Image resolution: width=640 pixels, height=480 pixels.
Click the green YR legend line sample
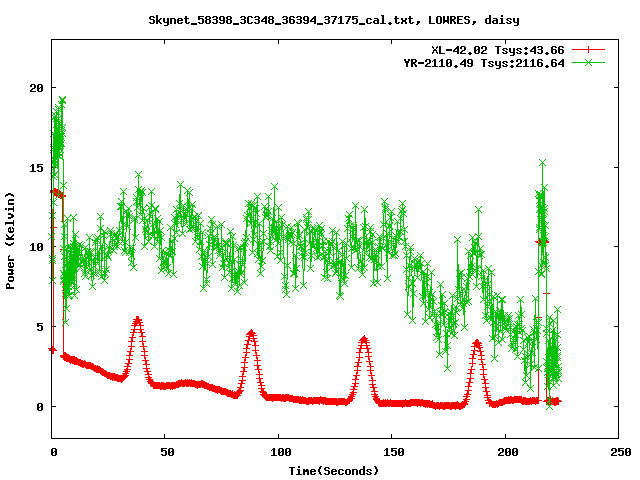pos(588,62)
